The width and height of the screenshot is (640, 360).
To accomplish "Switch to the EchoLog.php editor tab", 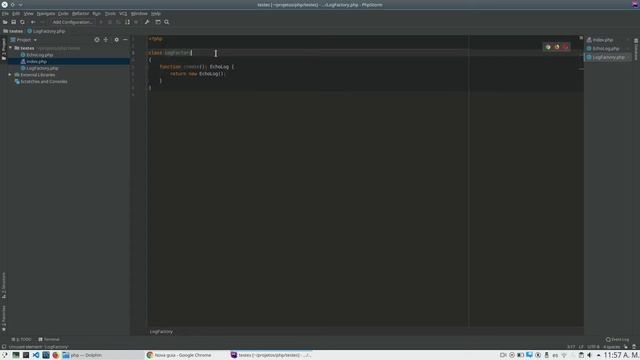I will (x=608, y=49).
